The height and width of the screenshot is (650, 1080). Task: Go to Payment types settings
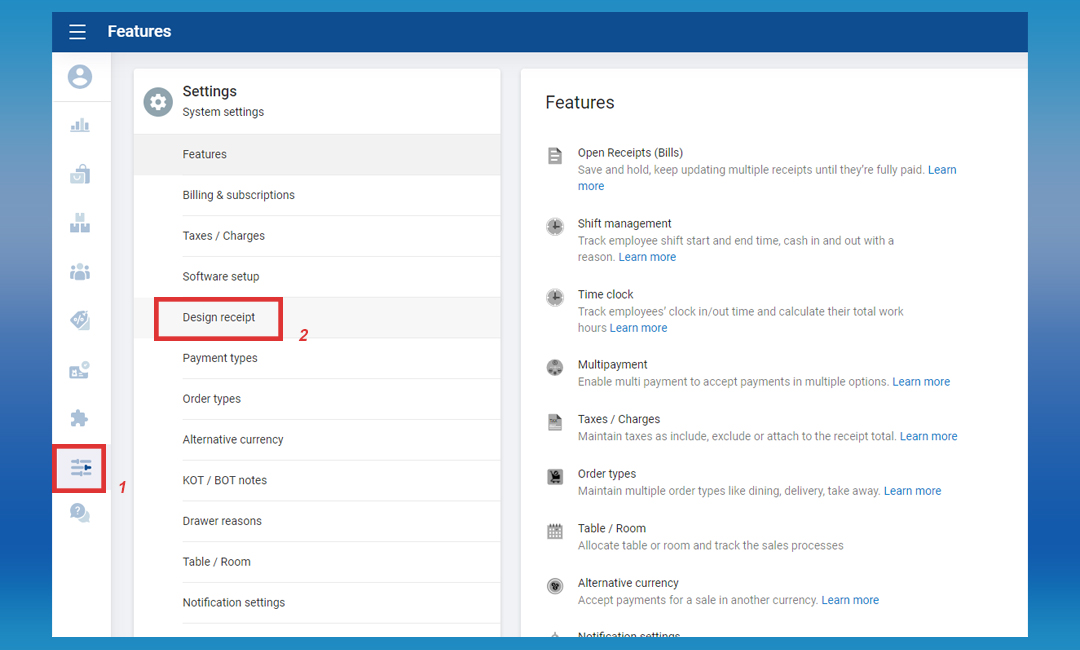tap(220, 358)
